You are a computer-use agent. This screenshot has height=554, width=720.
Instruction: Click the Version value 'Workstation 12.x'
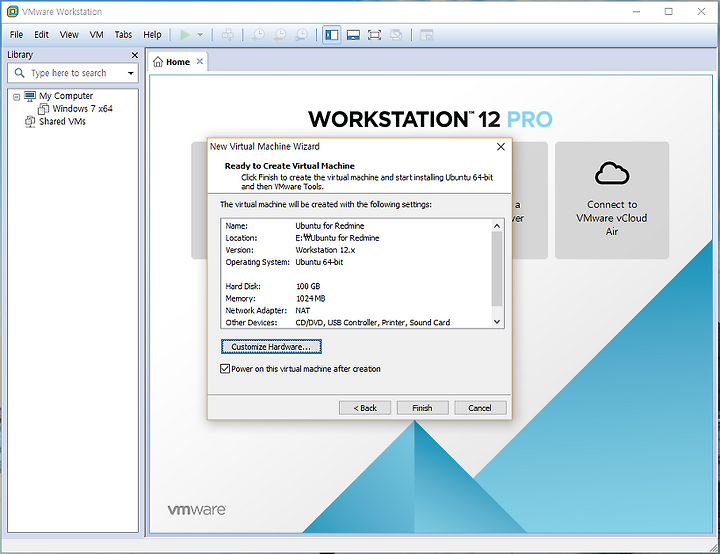click(325, 250)
